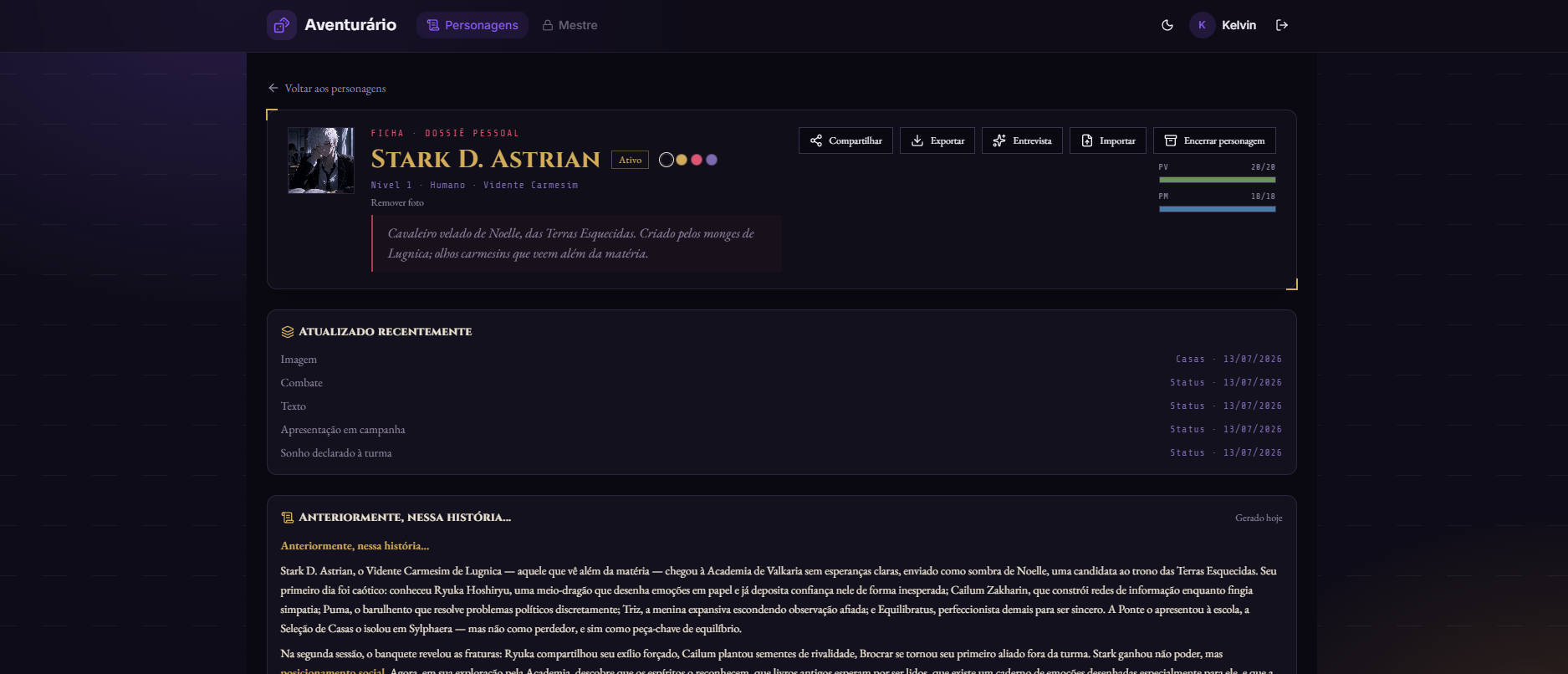The height and width of the screenshot is (674, 1568).
Task: Click the Status date in the Combate row
Action: (1226, 383)
